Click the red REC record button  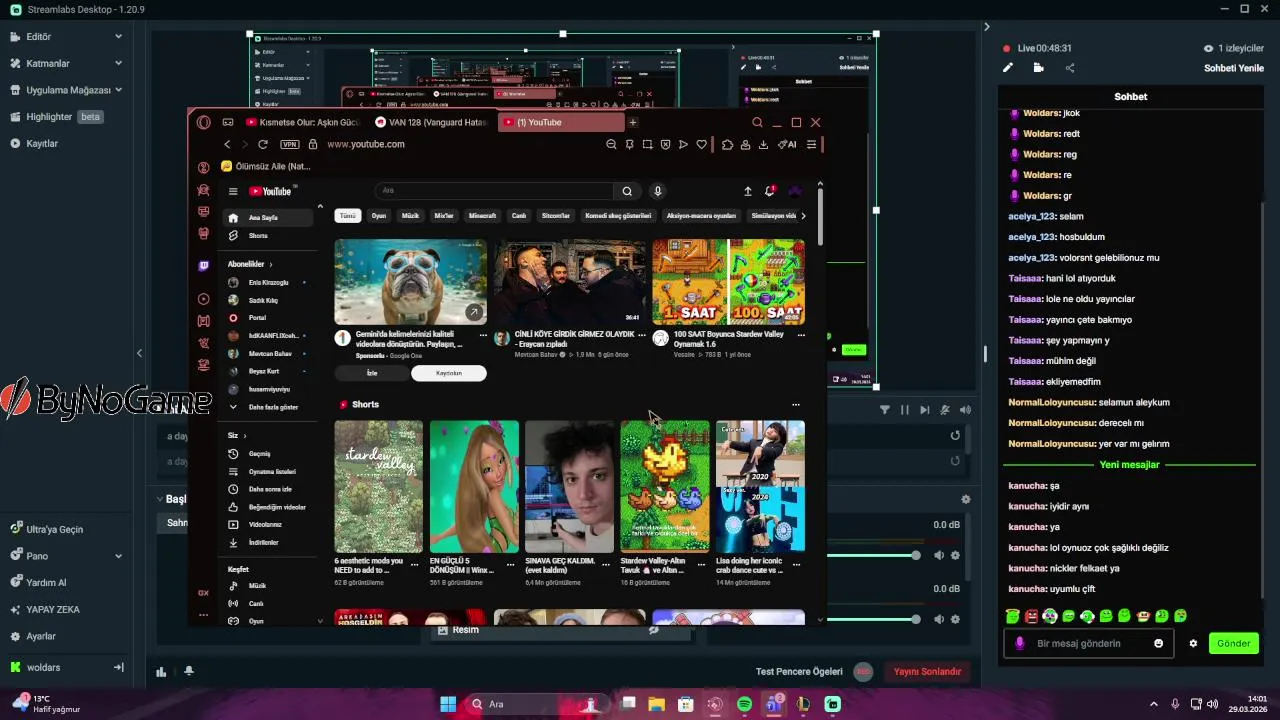click(x=864, y=672)
